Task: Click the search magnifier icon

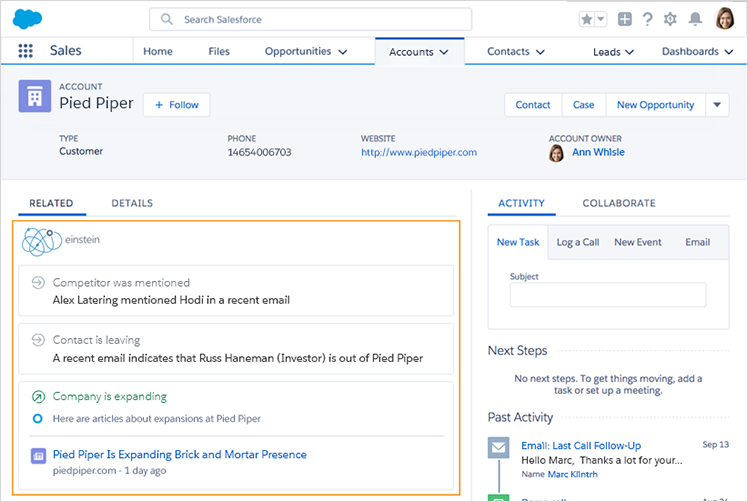Action: pyautogui.click(x=166, y=19)
